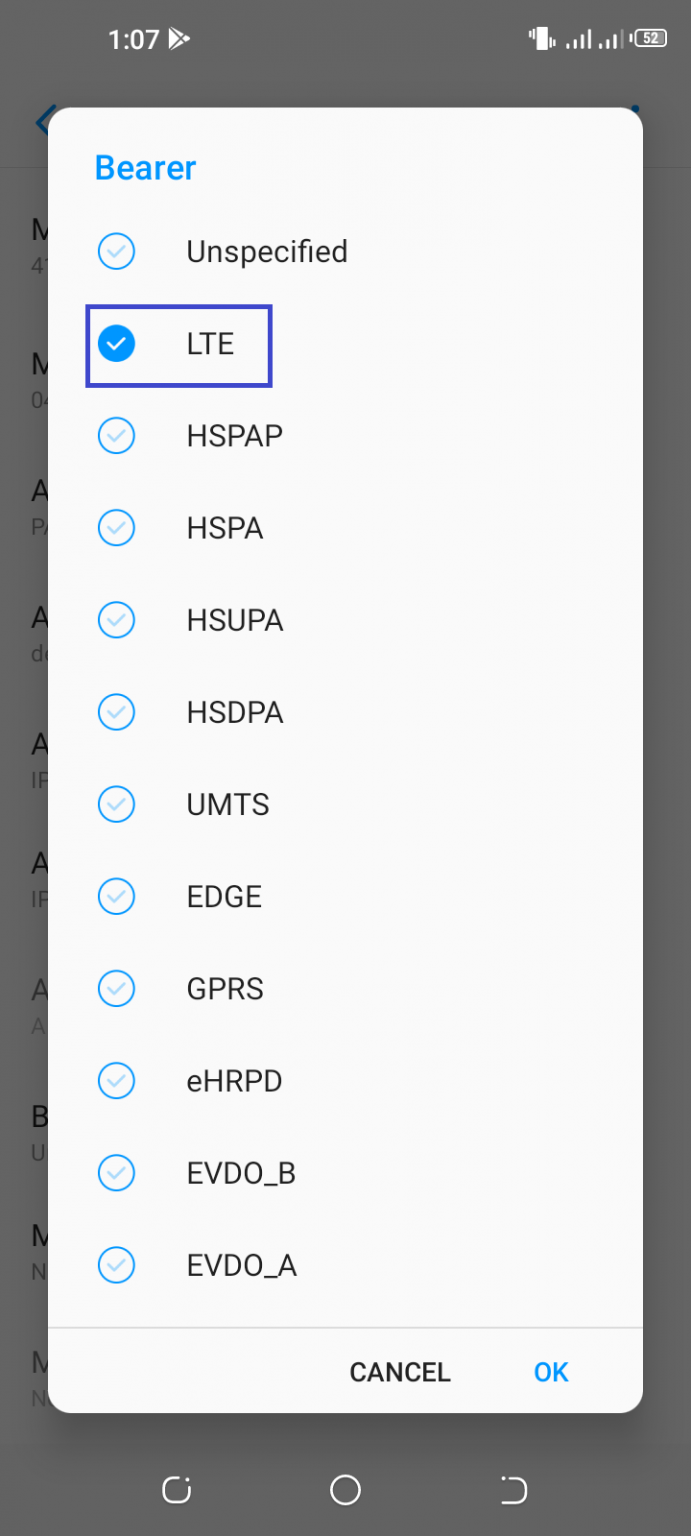The width and height of the screenshot is (691, 1536).
Task: Uncheck the LTE bearer option
Action: 117,345
